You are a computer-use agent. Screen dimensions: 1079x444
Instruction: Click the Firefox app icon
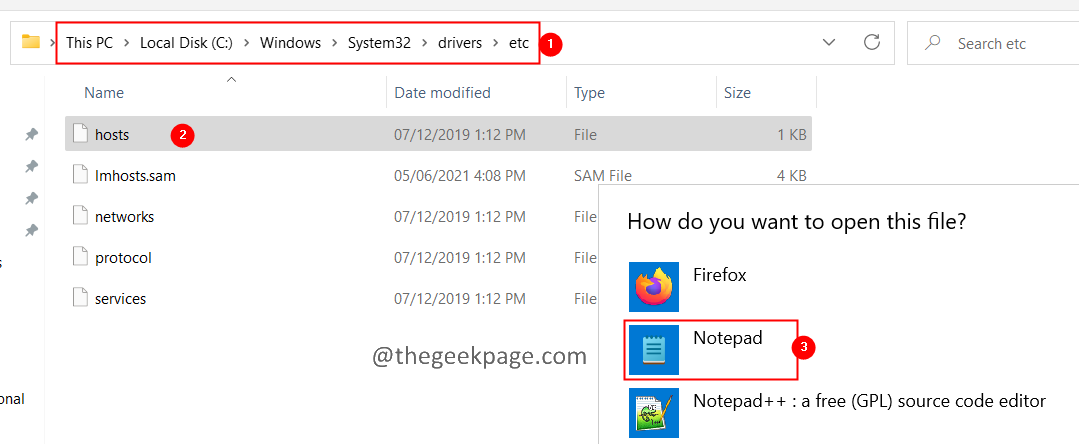tap(654, 287)
